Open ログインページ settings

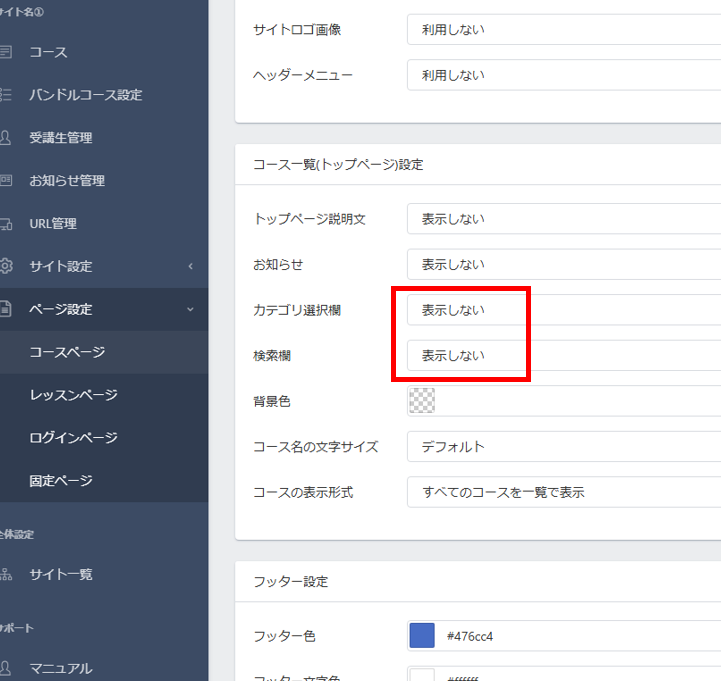tap(73, 438)
